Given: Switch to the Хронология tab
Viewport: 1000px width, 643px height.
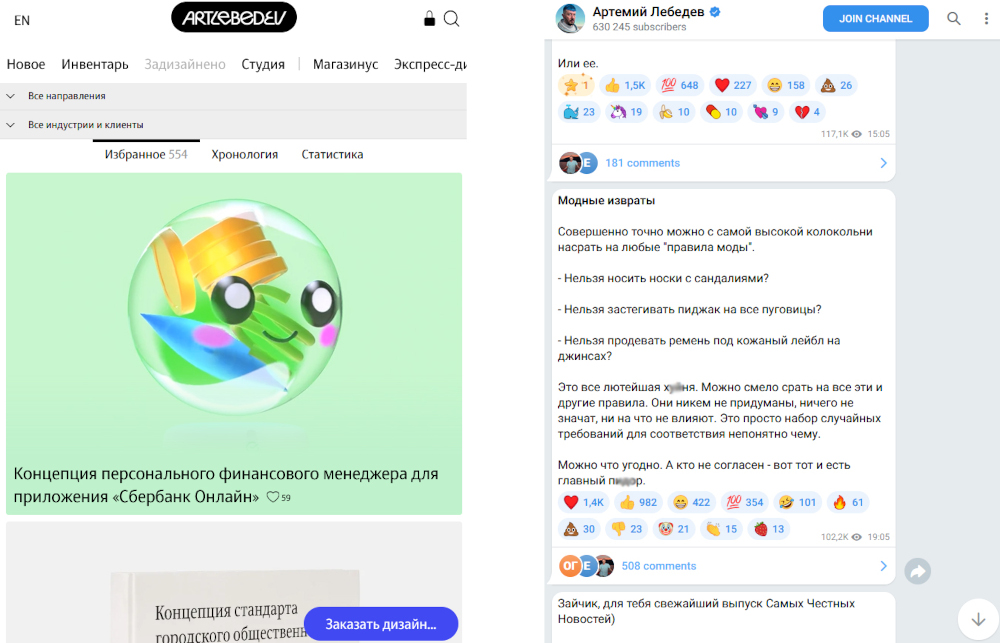Looking at the screenshot, I should (245, 154).
